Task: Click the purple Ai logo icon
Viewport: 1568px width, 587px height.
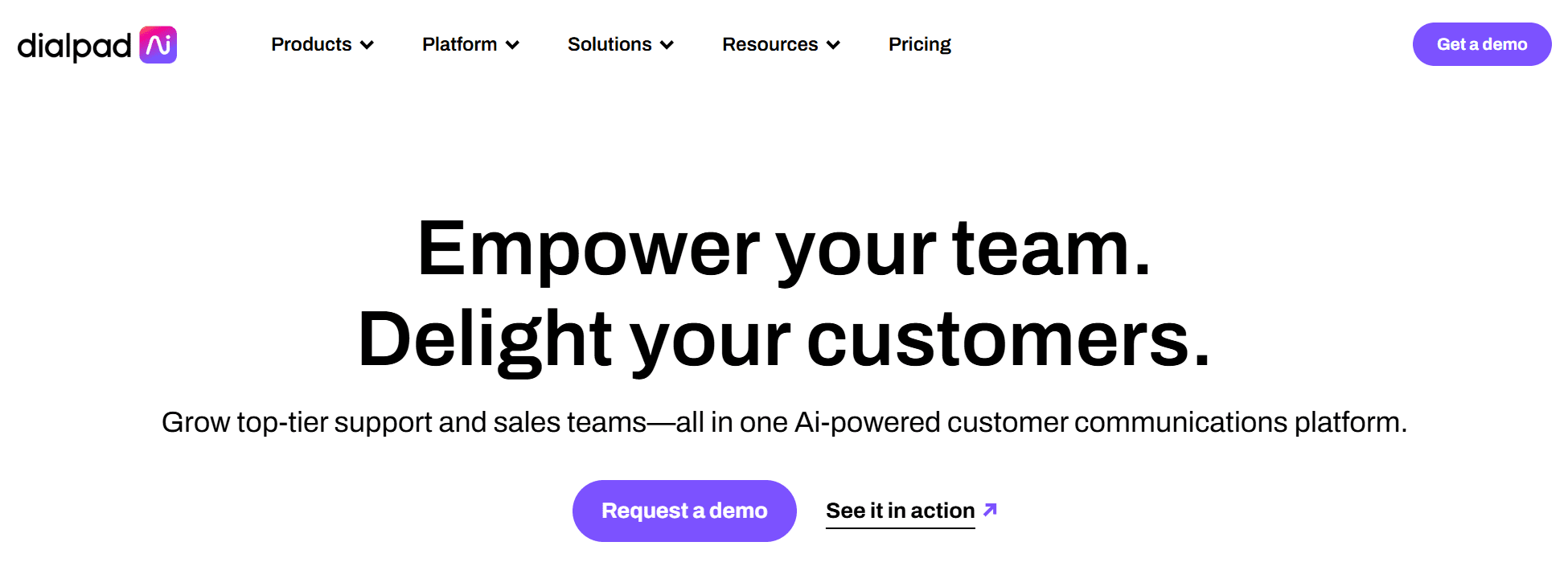Action: (158, 45)
